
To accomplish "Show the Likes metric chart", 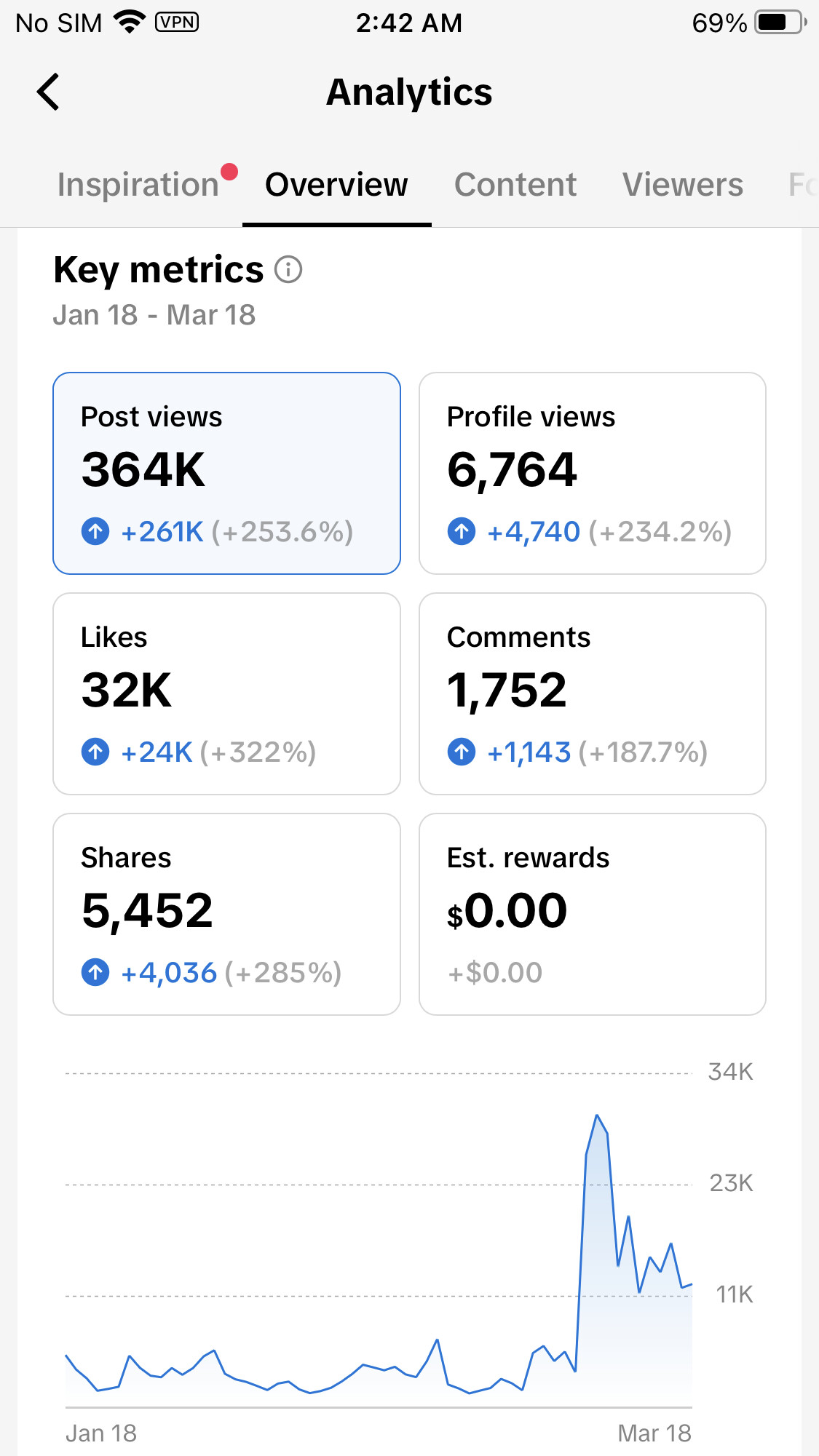I will pyautogui.click(x=226, y=693).
